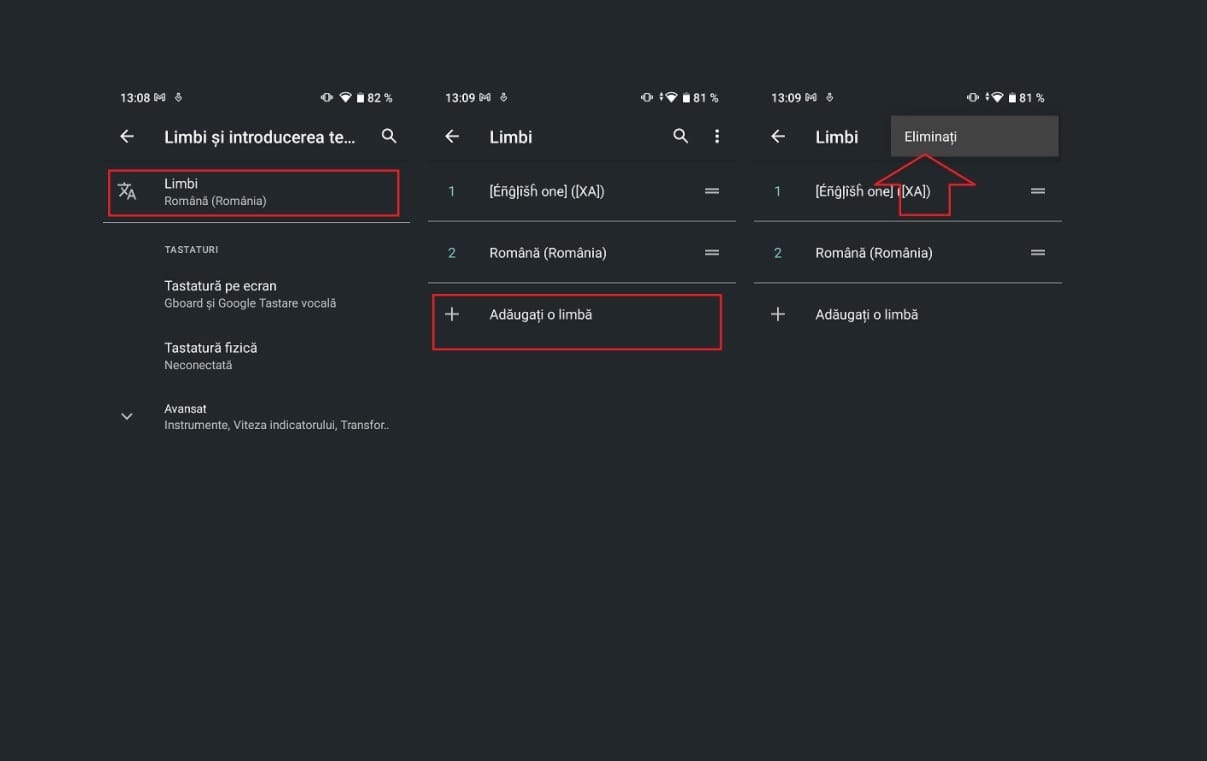Click TASTATURI section header
Screen dimensions: 1207x761
(x=191, y=249)
